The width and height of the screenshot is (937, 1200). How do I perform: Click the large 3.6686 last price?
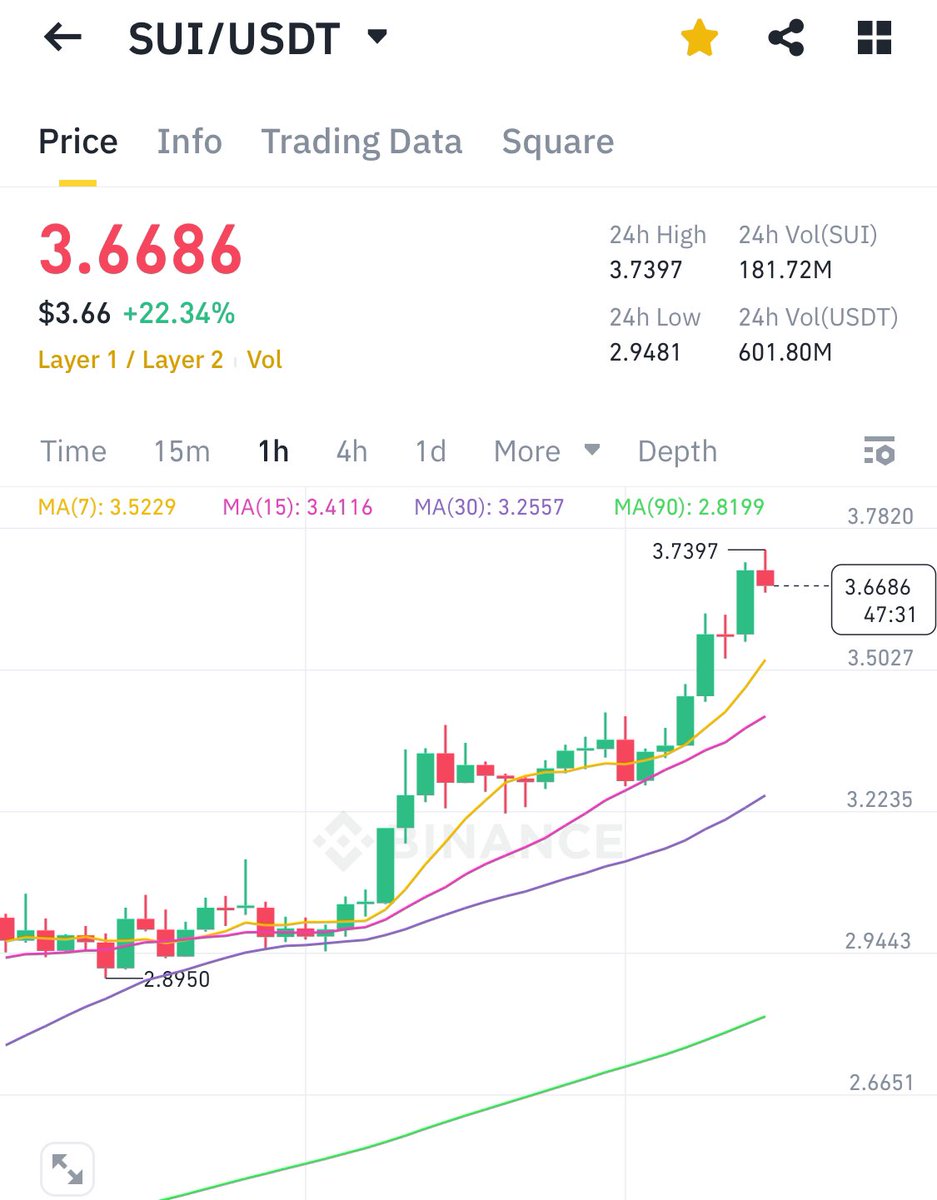pos(141,249)
